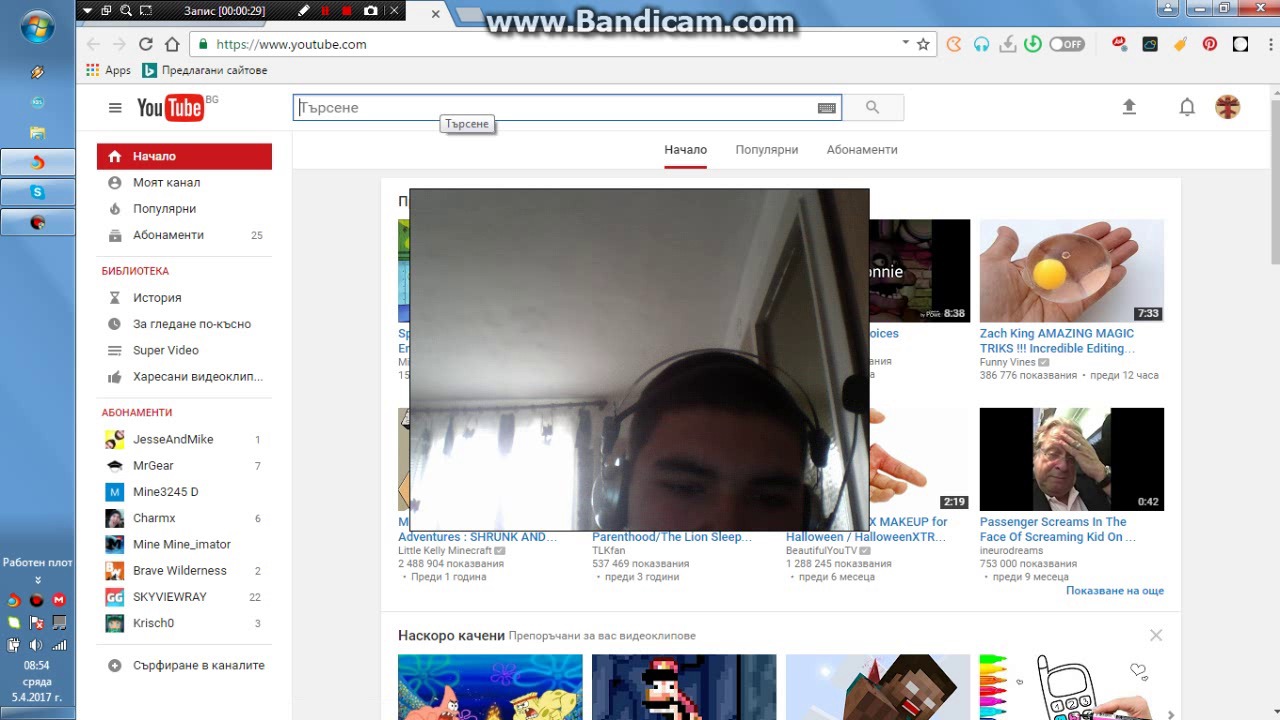Screen dimensions: 1280x720
Task: Click the Показване на още link
Action: (1114, 591)
